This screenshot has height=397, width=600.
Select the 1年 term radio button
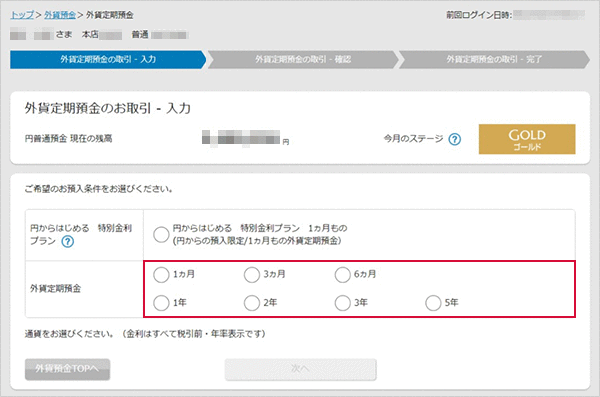click(x=161, y=303)
